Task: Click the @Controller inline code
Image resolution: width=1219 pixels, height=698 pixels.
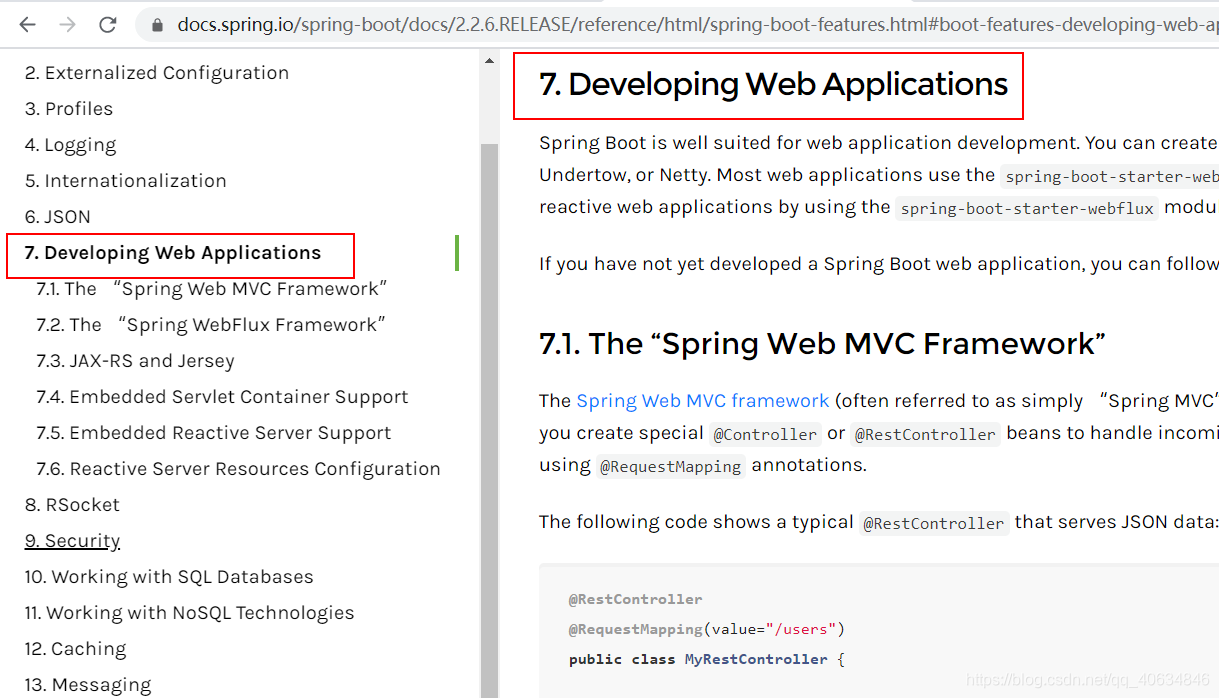Action: click(x=765, y=434)
